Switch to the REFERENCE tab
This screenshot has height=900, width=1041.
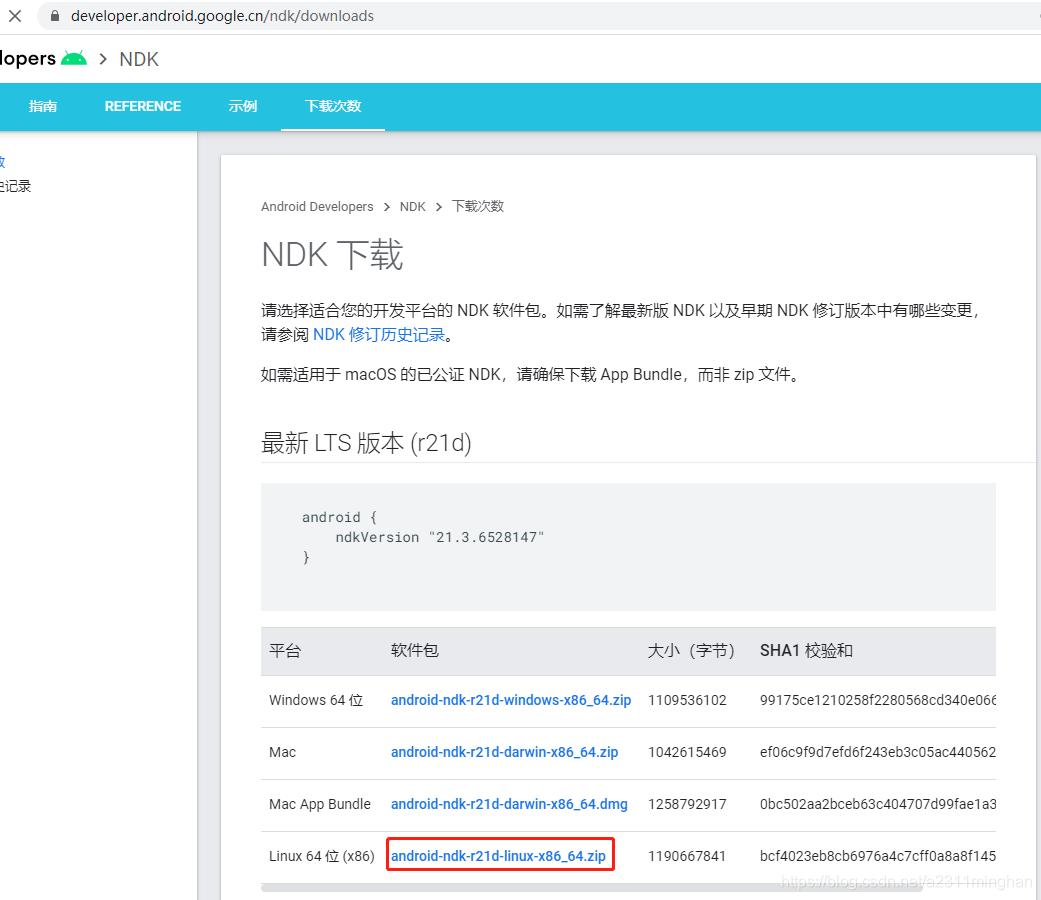143,106
